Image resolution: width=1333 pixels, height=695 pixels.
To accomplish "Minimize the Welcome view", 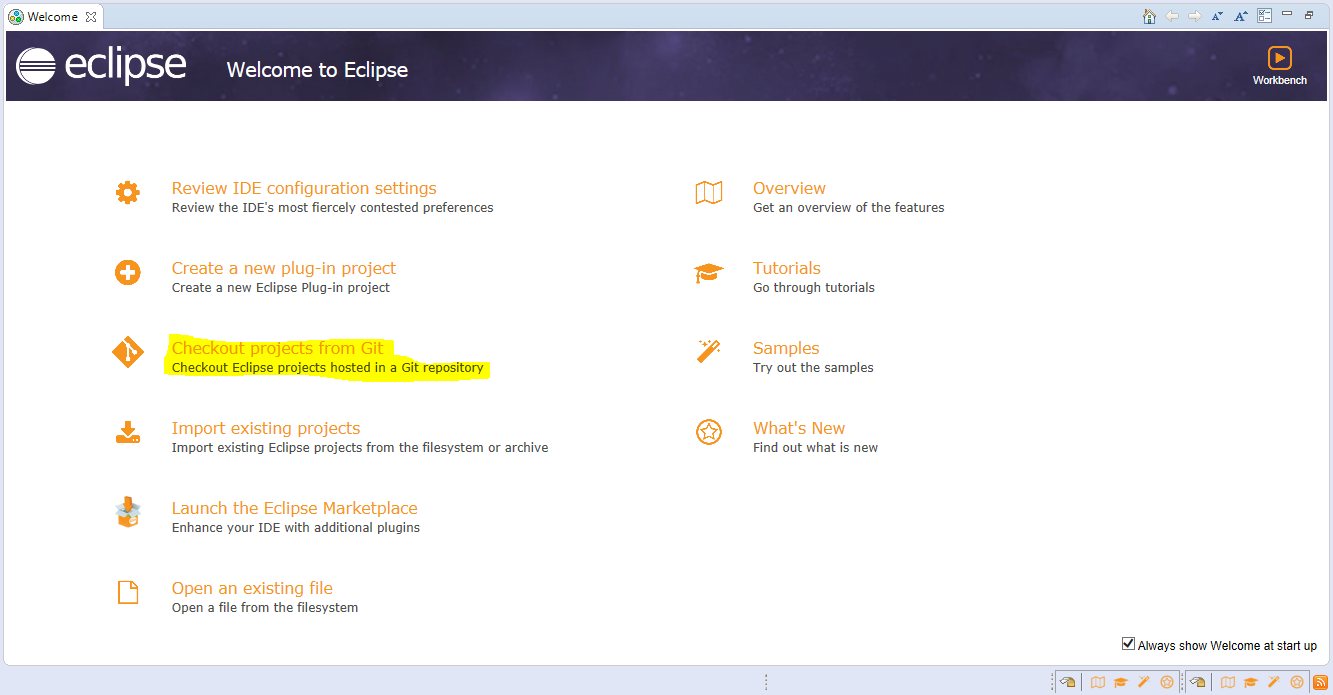I will [1287, 14].
